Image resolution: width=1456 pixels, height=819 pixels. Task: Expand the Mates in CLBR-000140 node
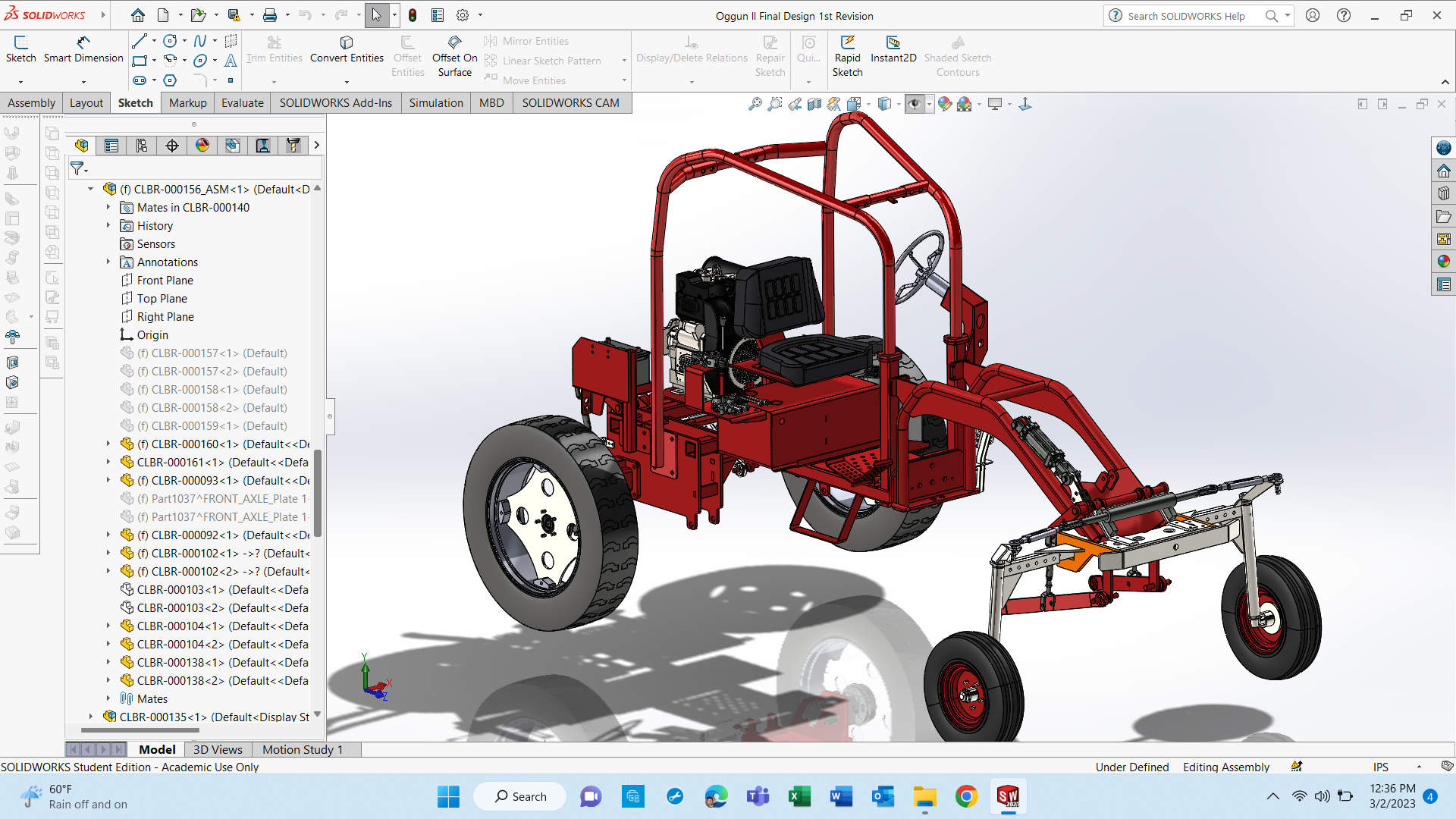108,207
